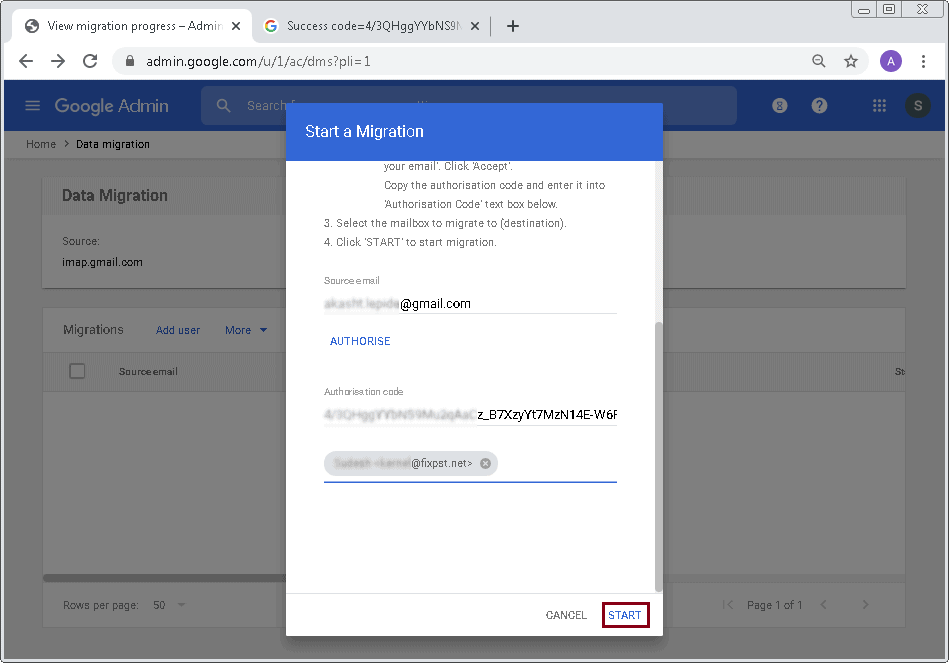Click the dialog vertical scrollbar
Screen dimensions: 949x663
[658, 457]
